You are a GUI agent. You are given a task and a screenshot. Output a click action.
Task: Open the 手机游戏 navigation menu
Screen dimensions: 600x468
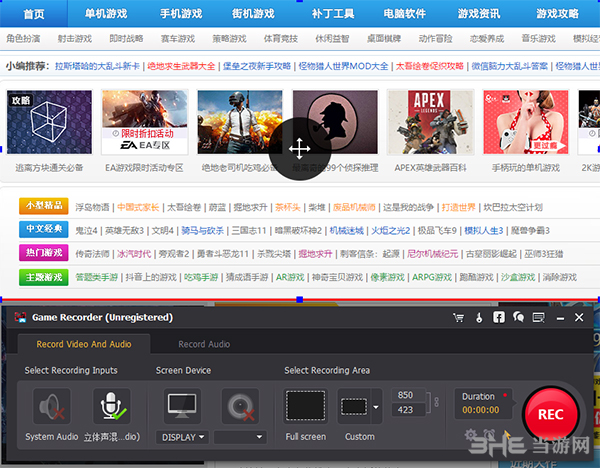(181, 14)
